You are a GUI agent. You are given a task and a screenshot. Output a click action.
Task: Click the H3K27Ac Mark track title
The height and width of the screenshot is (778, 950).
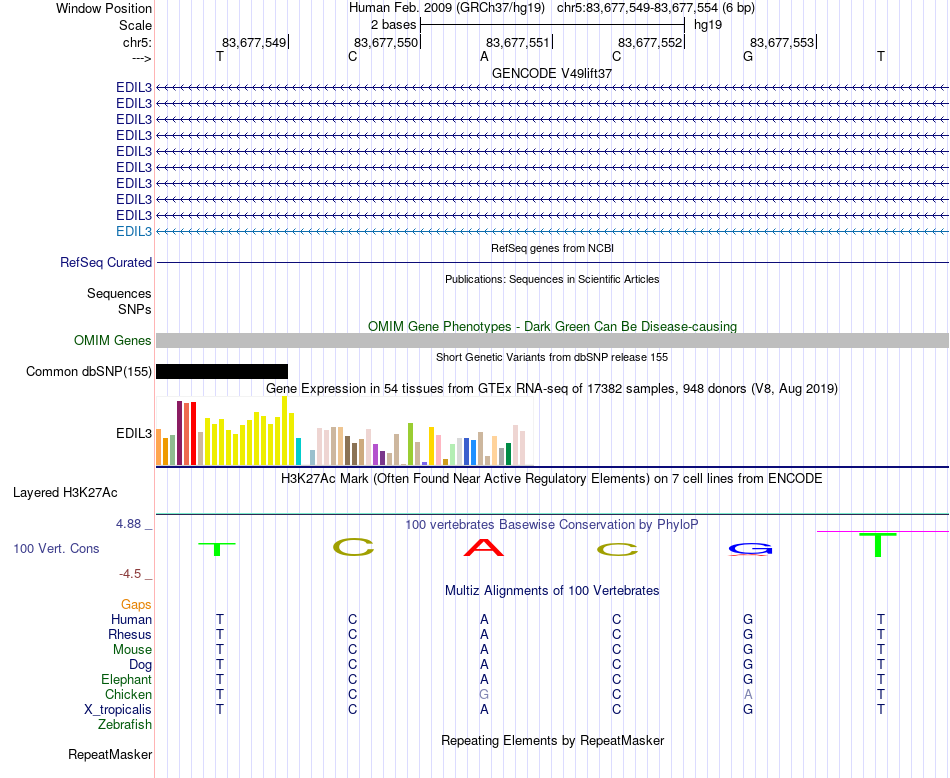(552, 479)
